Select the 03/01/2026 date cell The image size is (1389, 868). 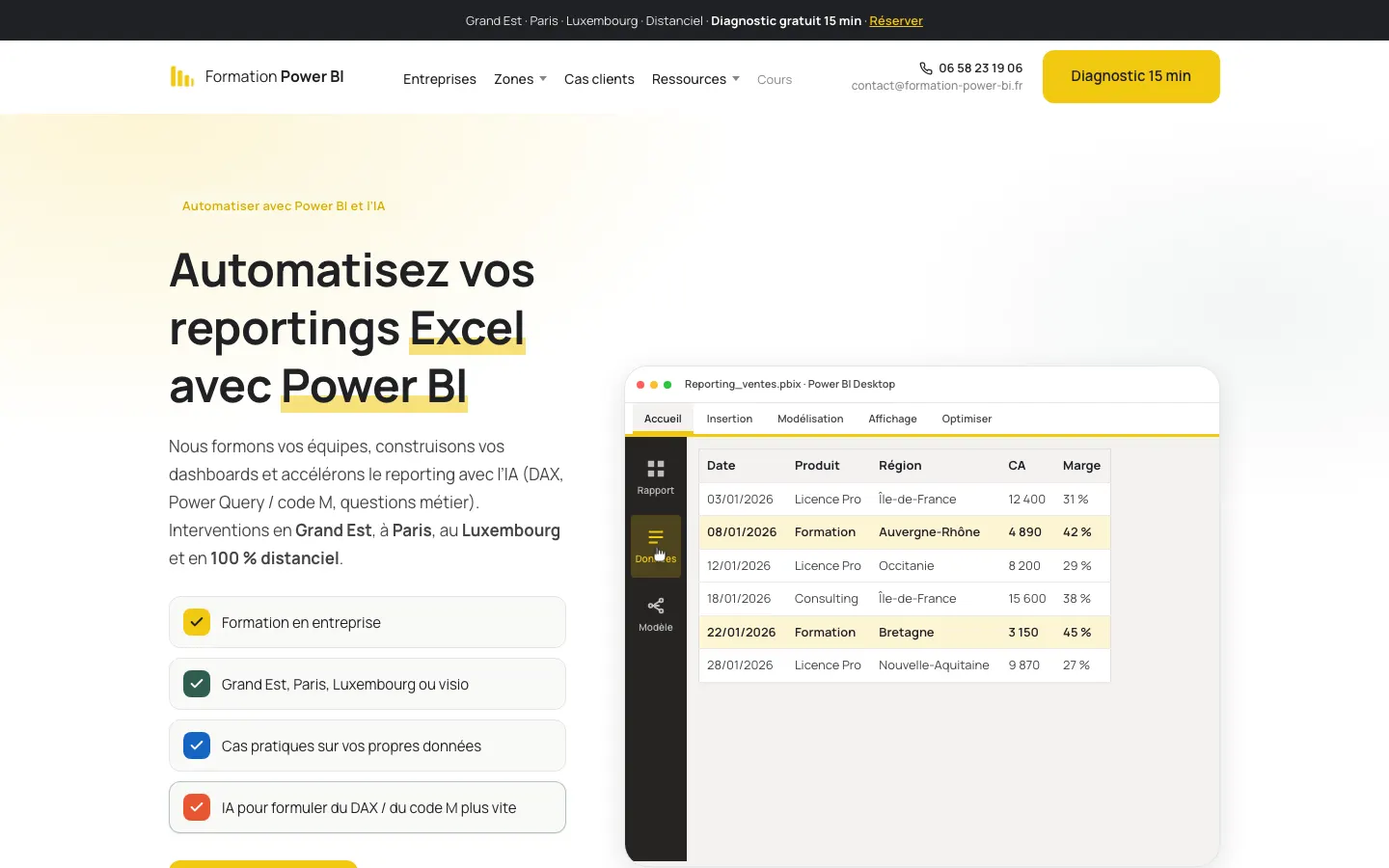click(740, 499)
